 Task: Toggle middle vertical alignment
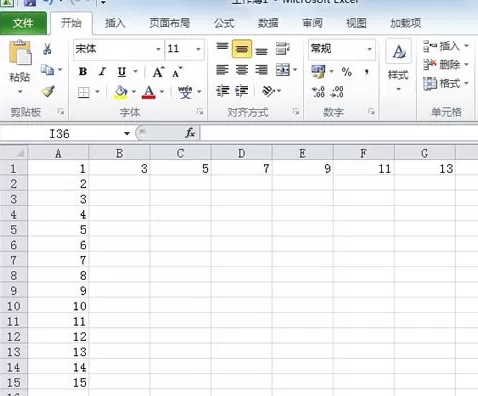[242, 49]
